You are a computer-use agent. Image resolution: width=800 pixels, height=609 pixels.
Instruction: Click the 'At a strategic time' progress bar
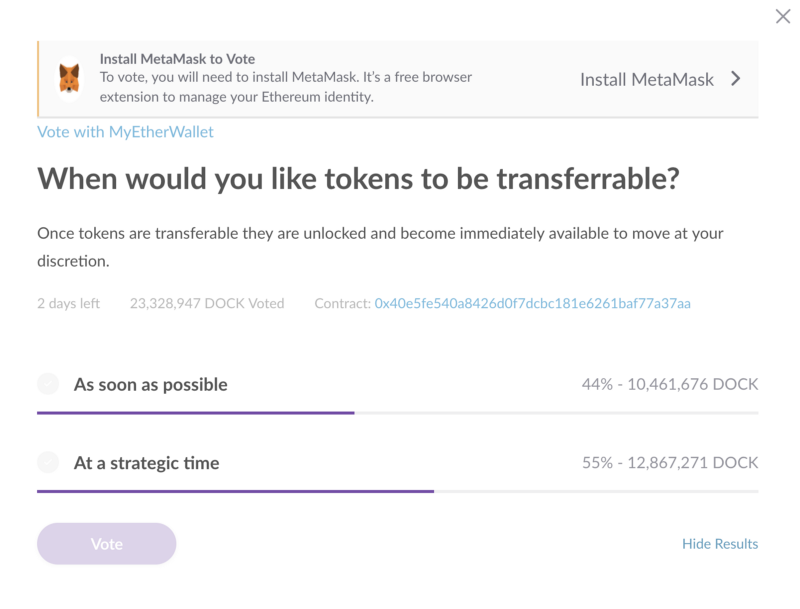(x=397, y=491)
